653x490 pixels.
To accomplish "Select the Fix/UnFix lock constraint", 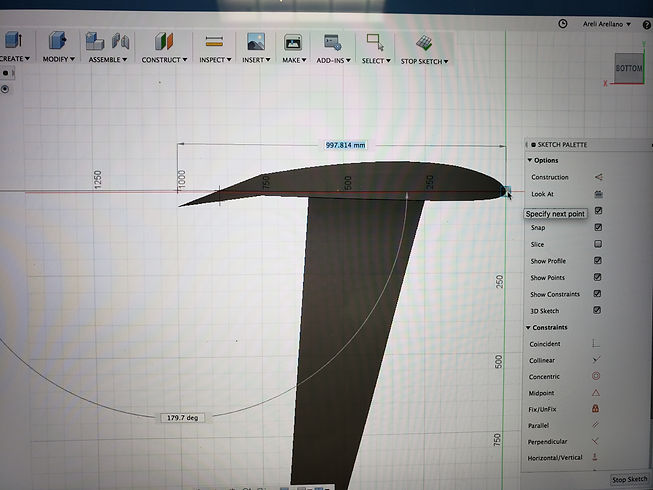I will pyautogui.click(x=596, y=408).
